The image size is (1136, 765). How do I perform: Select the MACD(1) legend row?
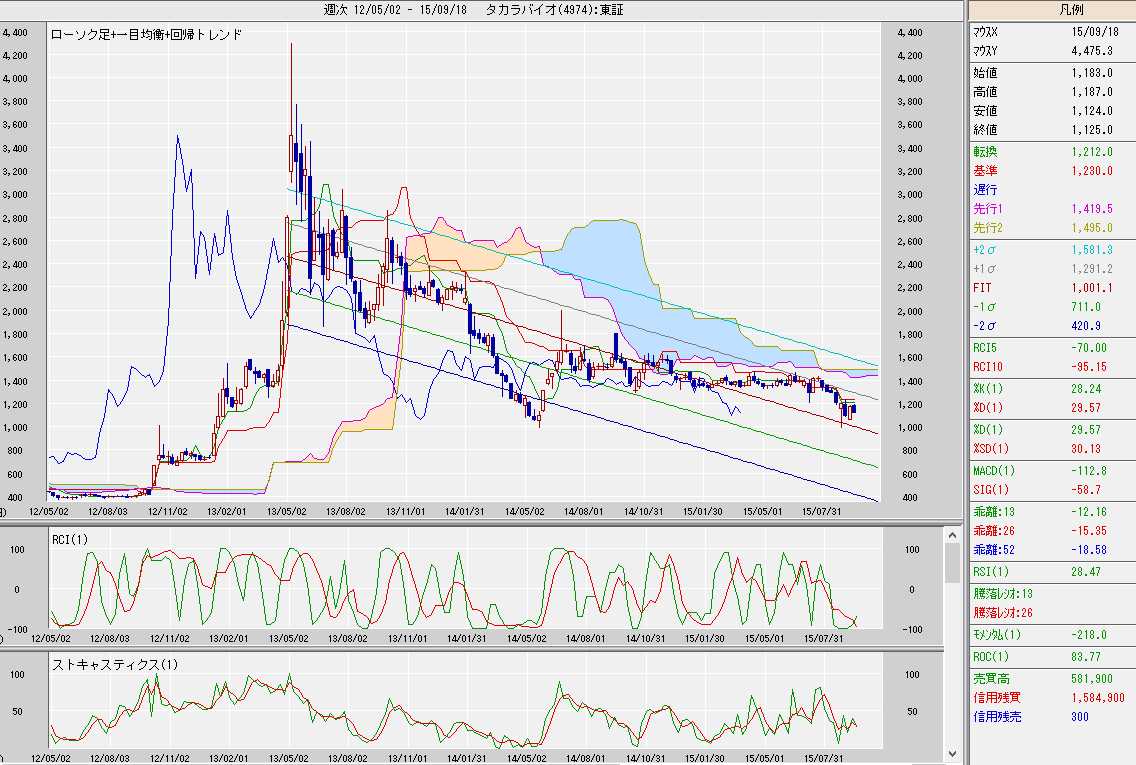pyautogui.click(x=1051, y=470)
